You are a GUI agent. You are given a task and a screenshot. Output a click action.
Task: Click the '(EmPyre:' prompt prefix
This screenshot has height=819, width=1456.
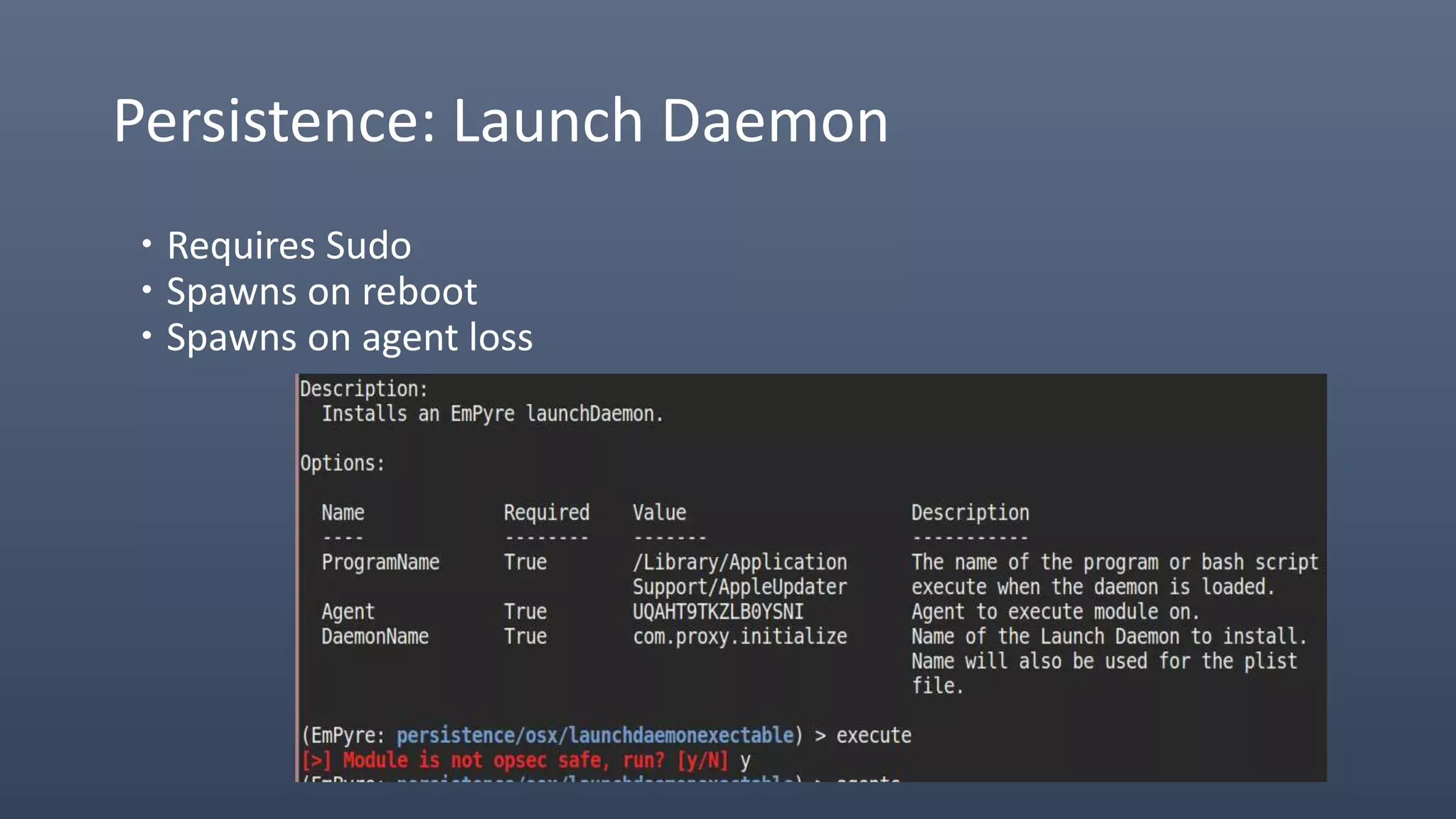tap(343, 735)
